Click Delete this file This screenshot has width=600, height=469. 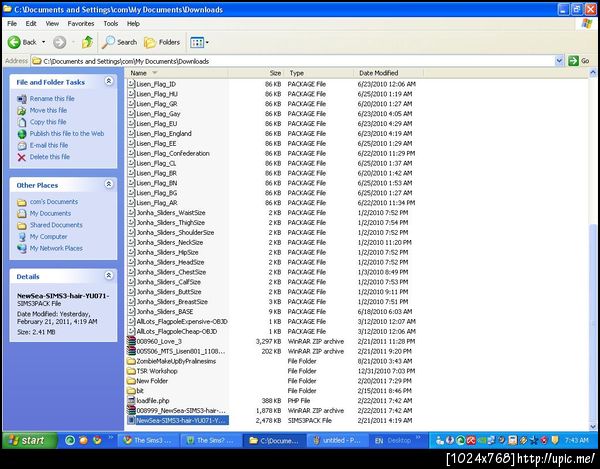click(x=50, y=157)
